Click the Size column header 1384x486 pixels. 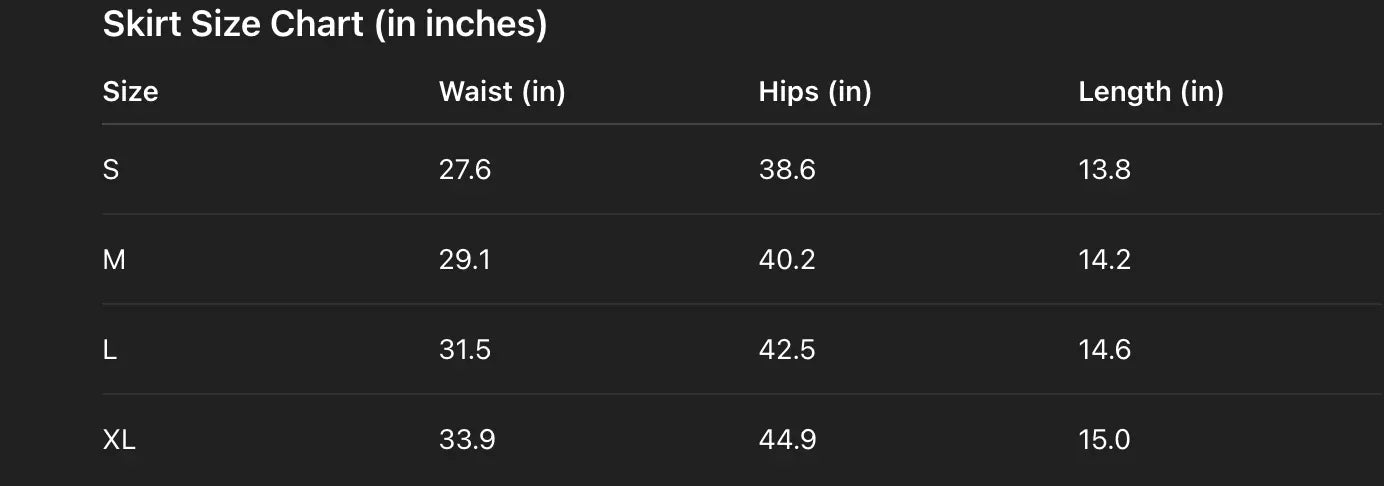(x=130, y=92)
